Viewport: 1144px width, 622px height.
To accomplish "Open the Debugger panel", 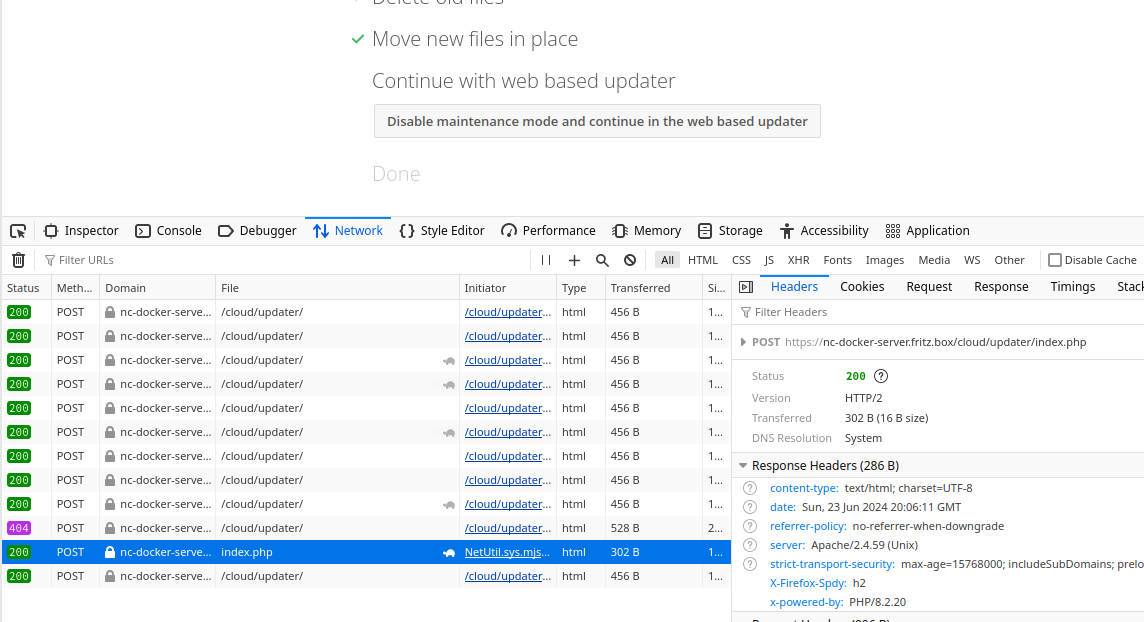I will pos(258,231).
